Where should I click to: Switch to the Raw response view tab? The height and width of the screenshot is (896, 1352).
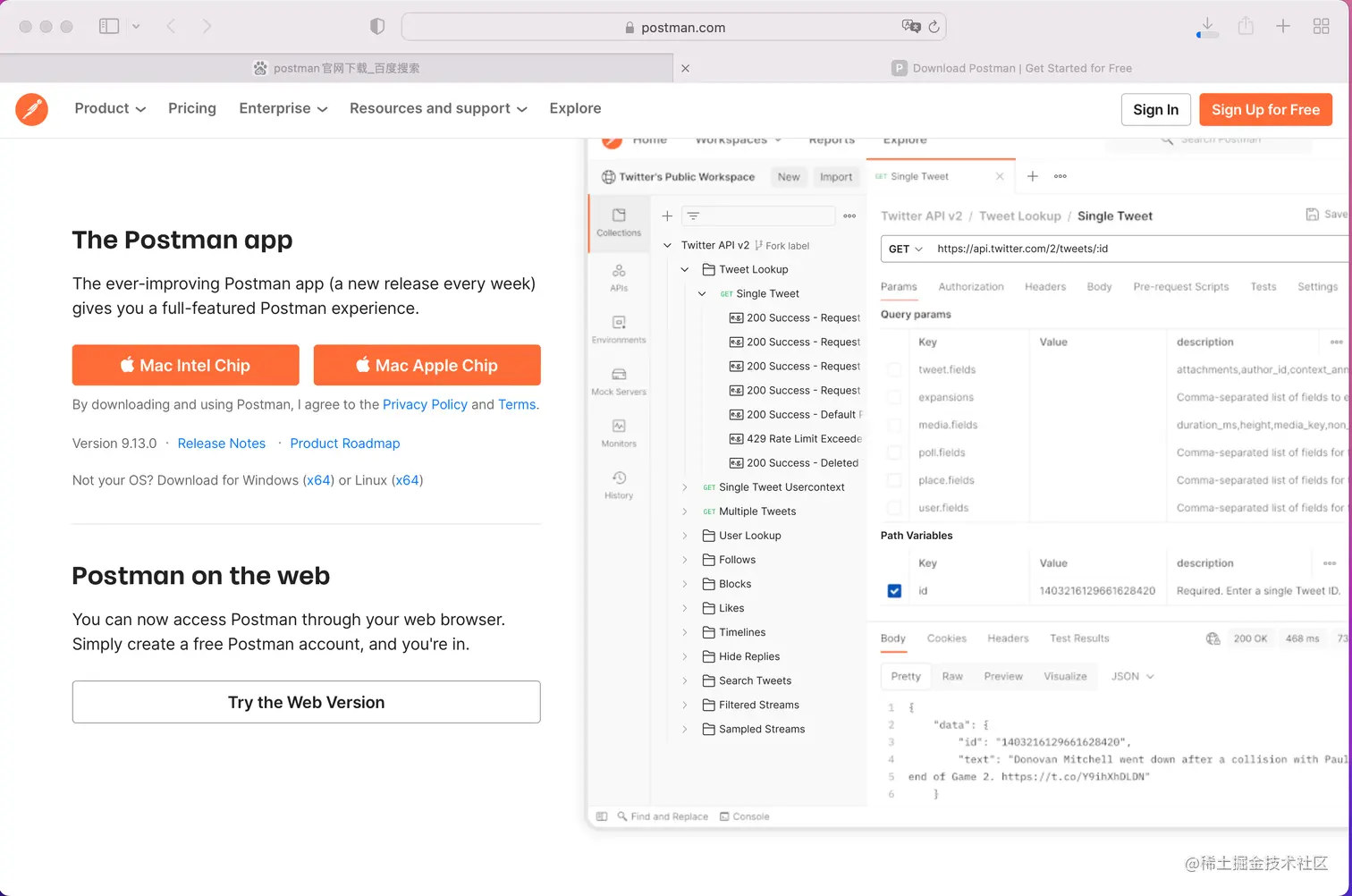tap(952, 676)
